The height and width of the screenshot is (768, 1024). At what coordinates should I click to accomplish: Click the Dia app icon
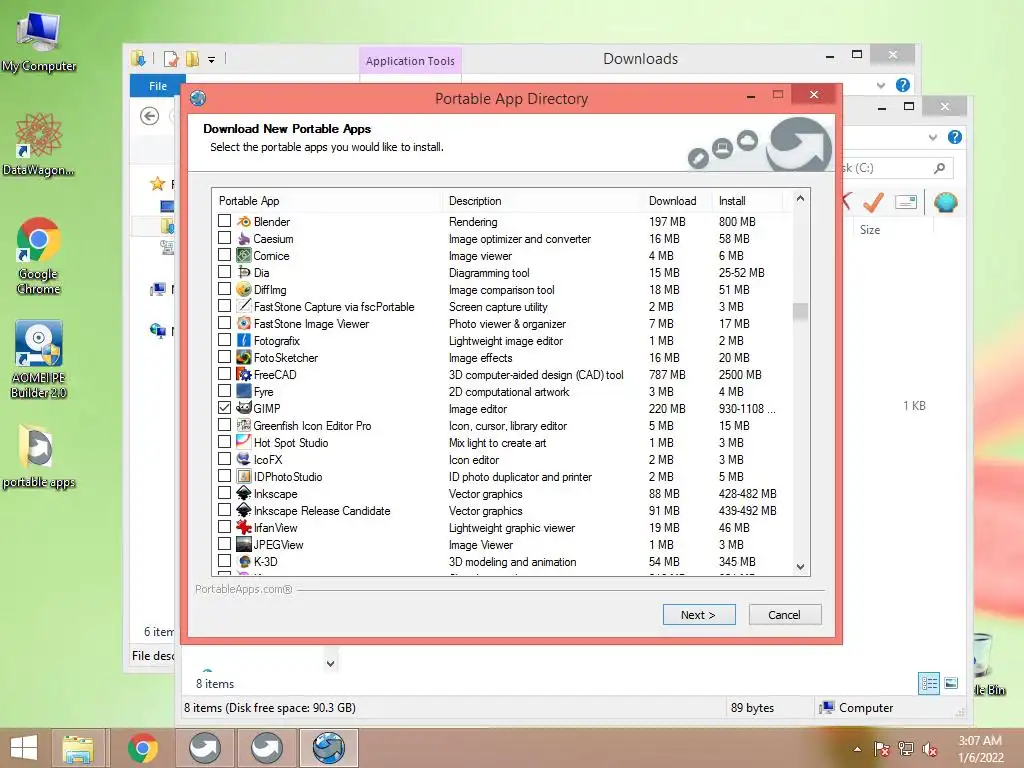click(244, 272)
